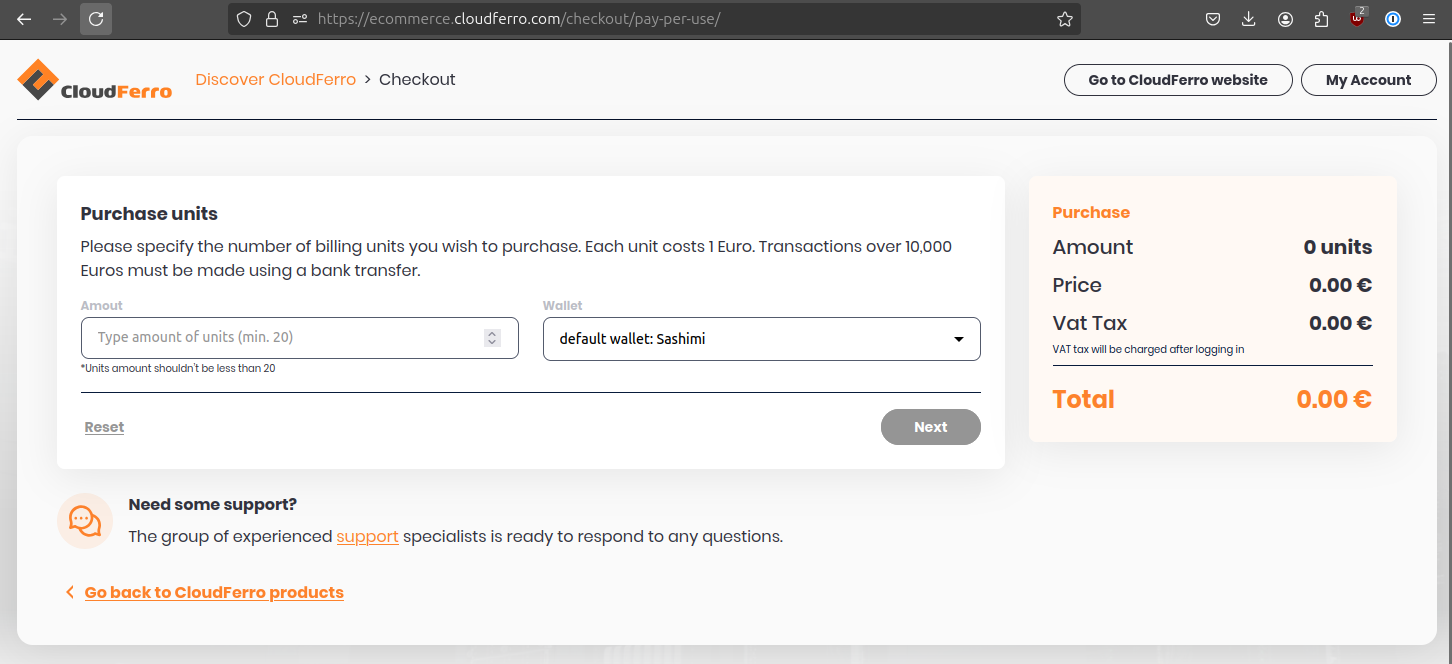
Task: Click the uBlock Origin extension icon
Action: tap(1357, 19)
